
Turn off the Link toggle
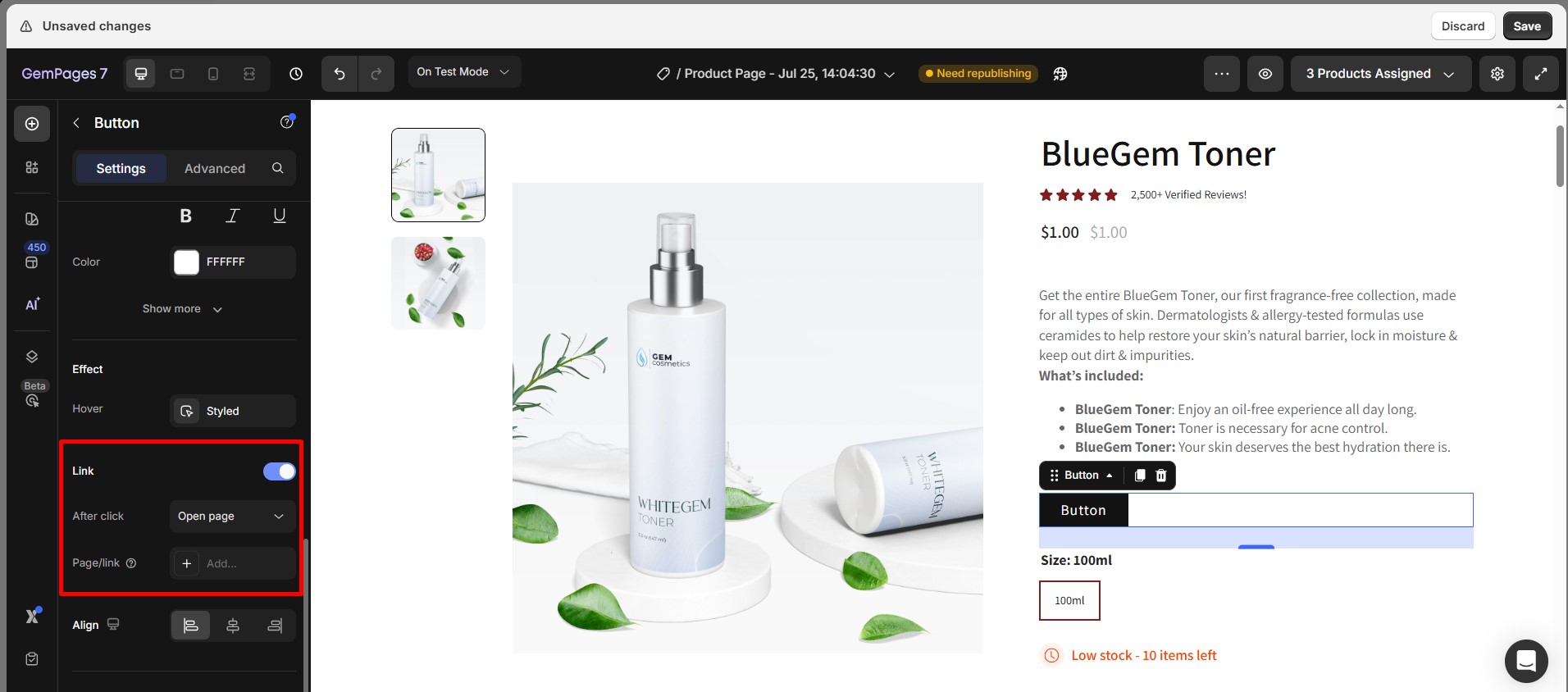click(280, 471)
